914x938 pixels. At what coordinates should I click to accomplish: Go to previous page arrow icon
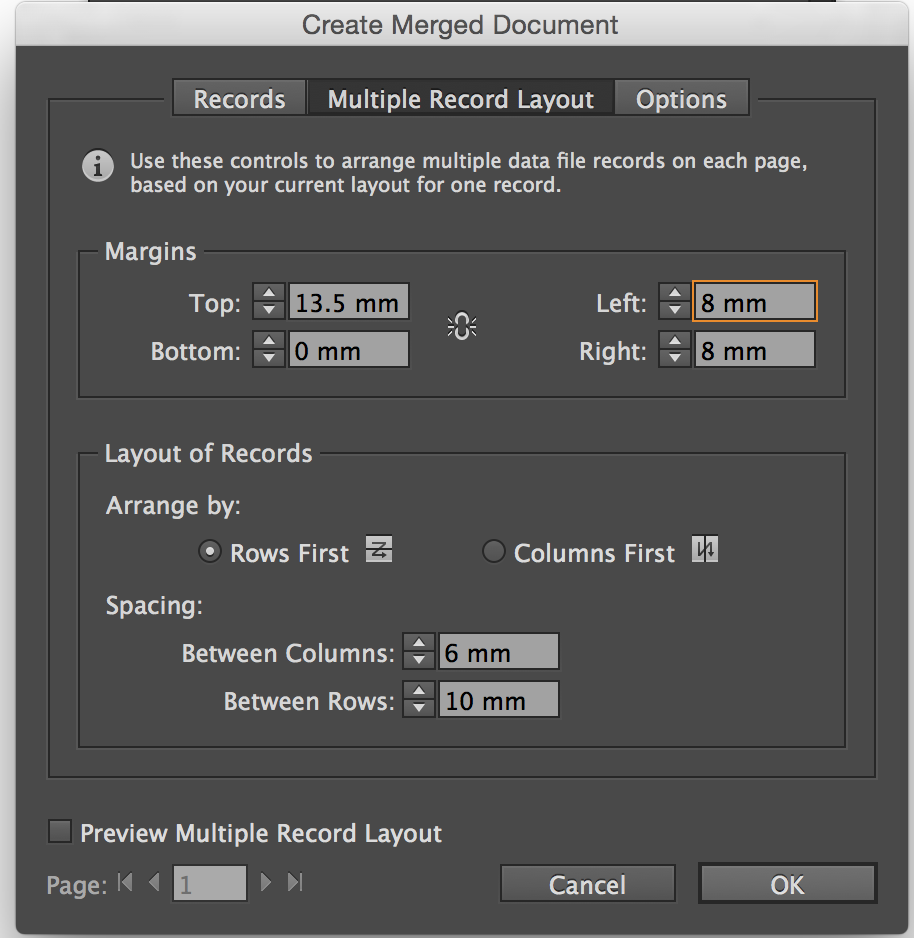click(x=153, y=882)
